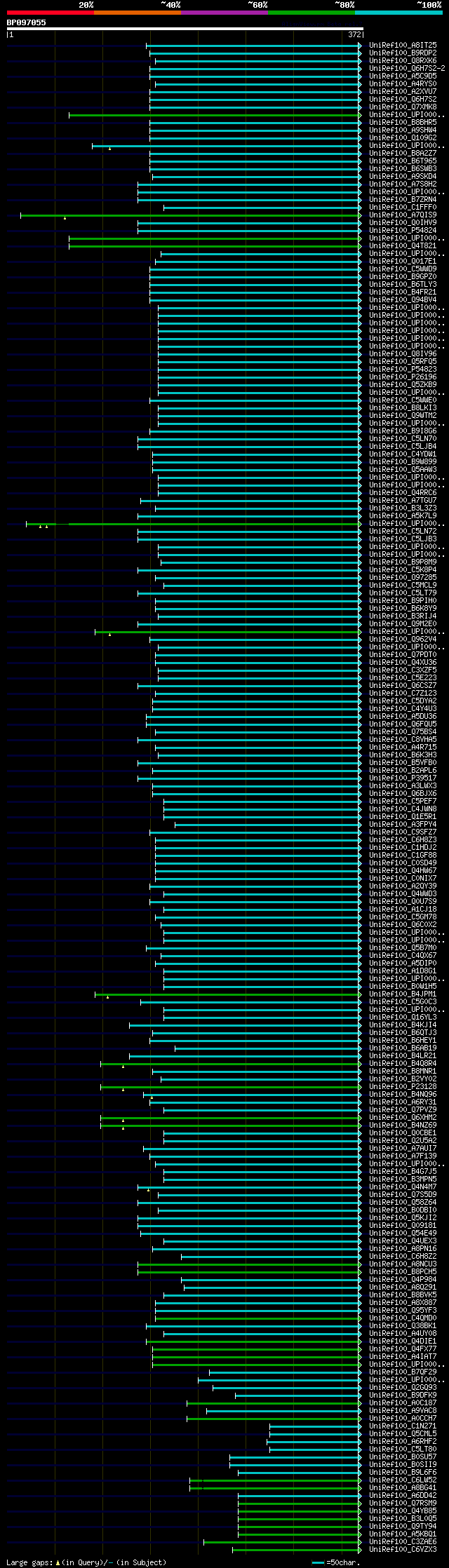The height and width of the screenshot is (1568, 449).
Task: Click label UniRef100_B7QF29
Action: (x=403, y=1372)
